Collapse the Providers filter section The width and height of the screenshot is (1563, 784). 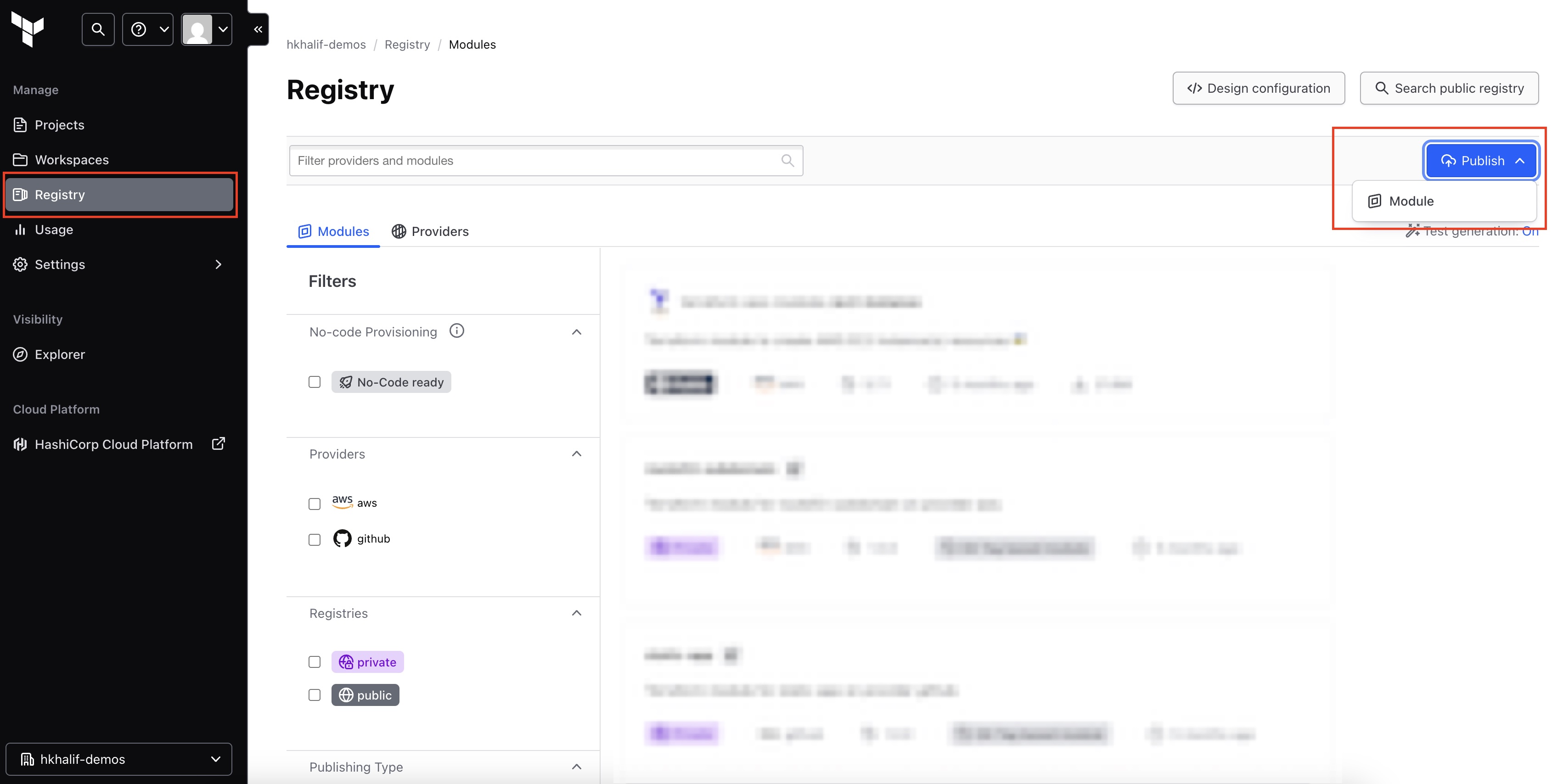(576, 454)
